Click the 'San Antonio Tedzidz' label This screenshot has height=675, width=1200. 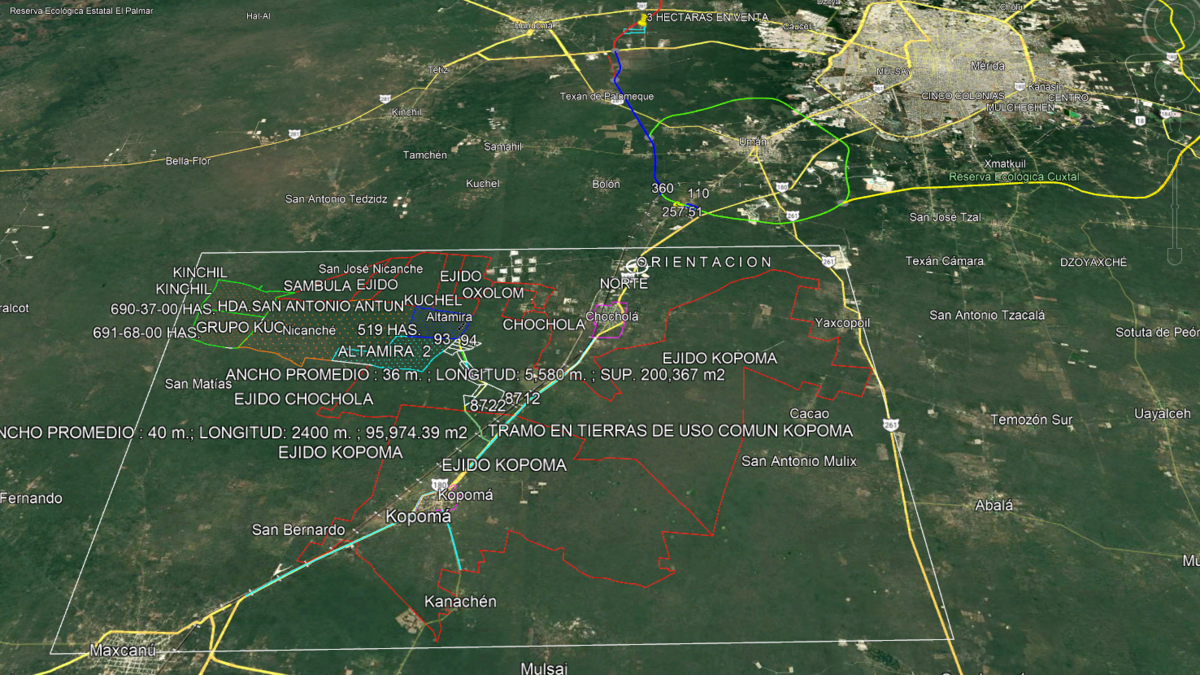(336, 199)
